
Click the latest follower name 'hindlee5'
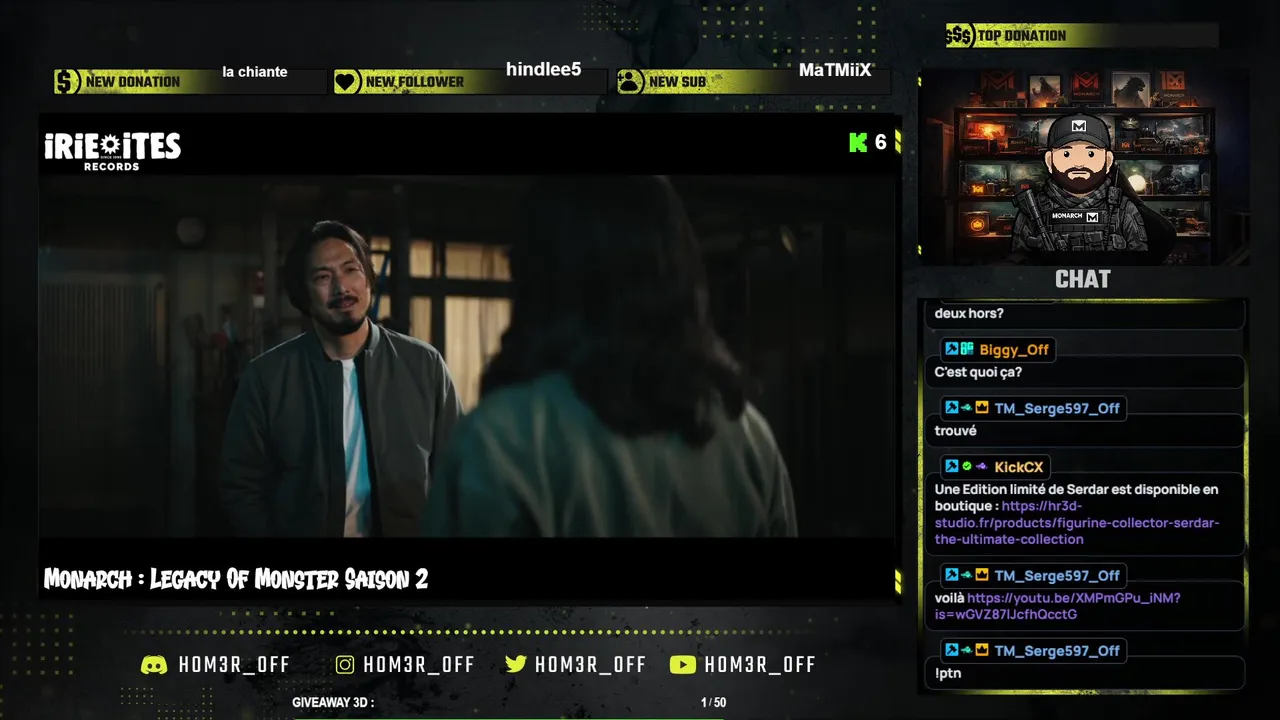(x=543, y=69)
